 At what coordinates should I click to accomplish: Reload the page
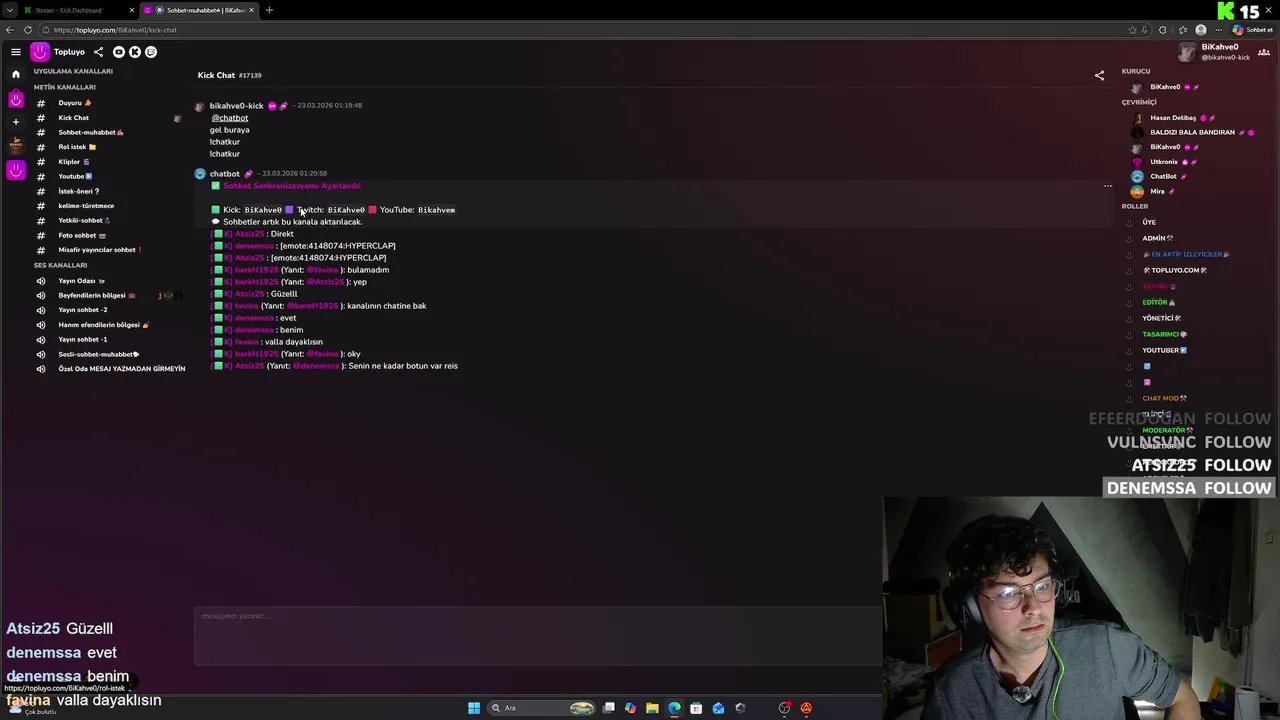point(29,30)
